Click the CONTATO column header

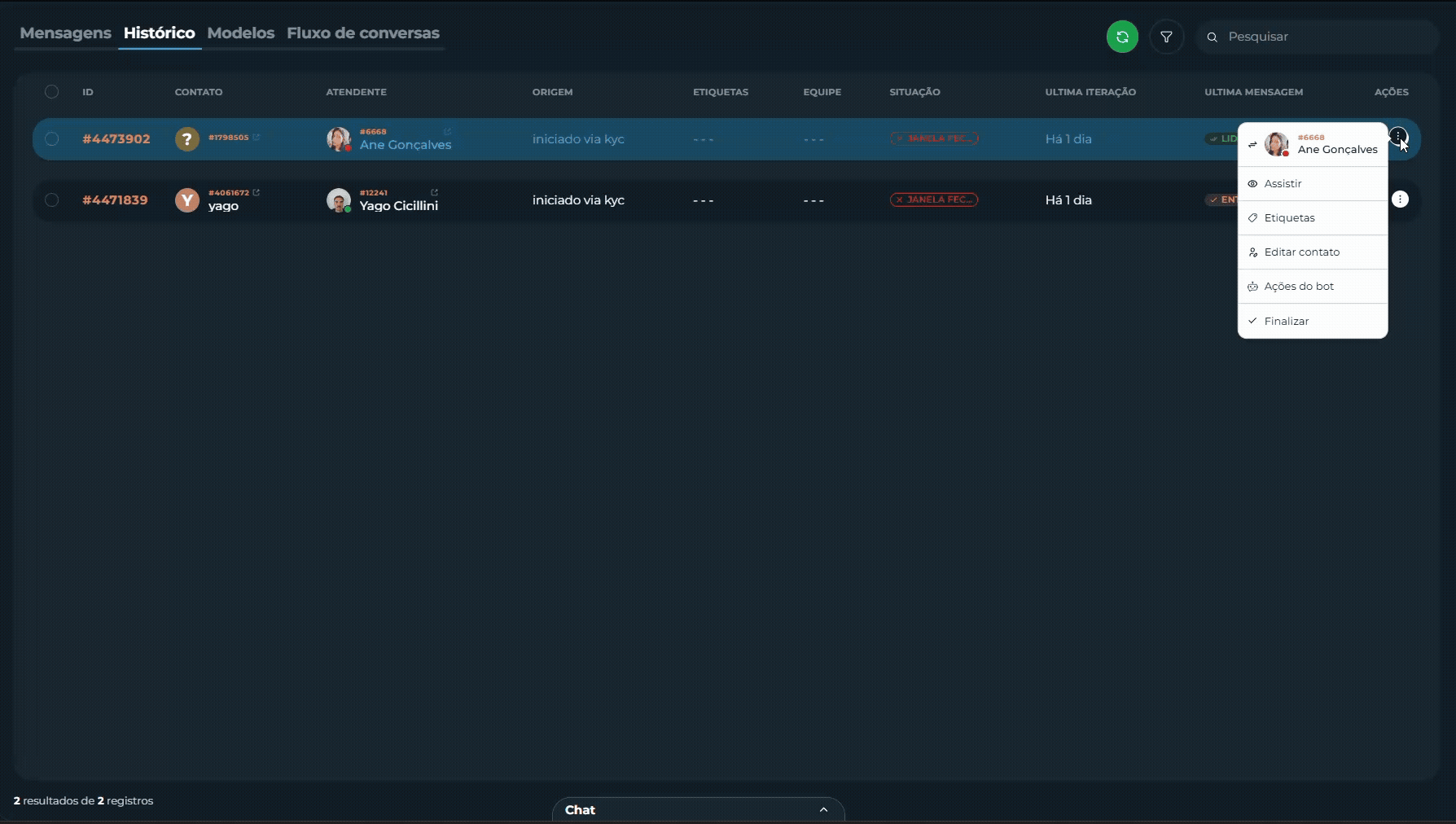(199, 92)
